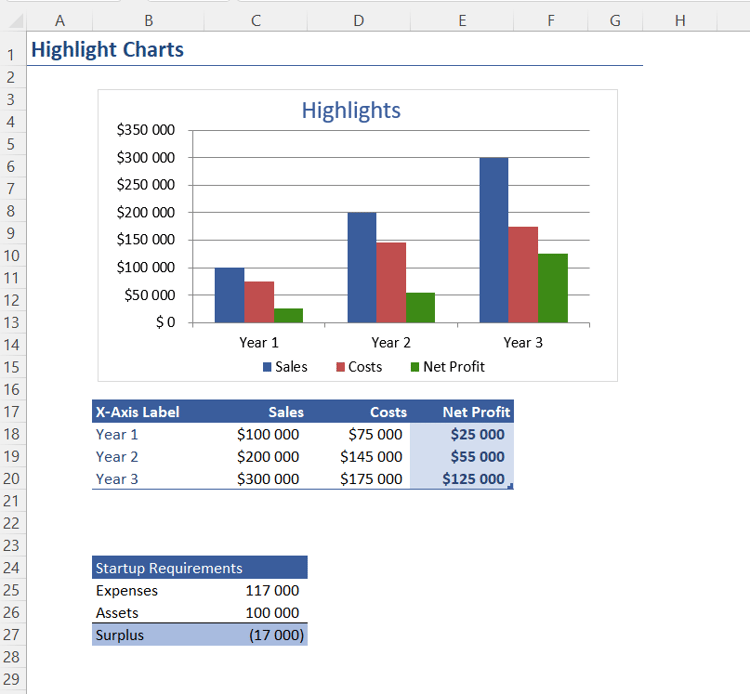Select the Year 3 blue Sales bar
The image size is (750, 694).
pyautogui.click(x=494, y=240)
